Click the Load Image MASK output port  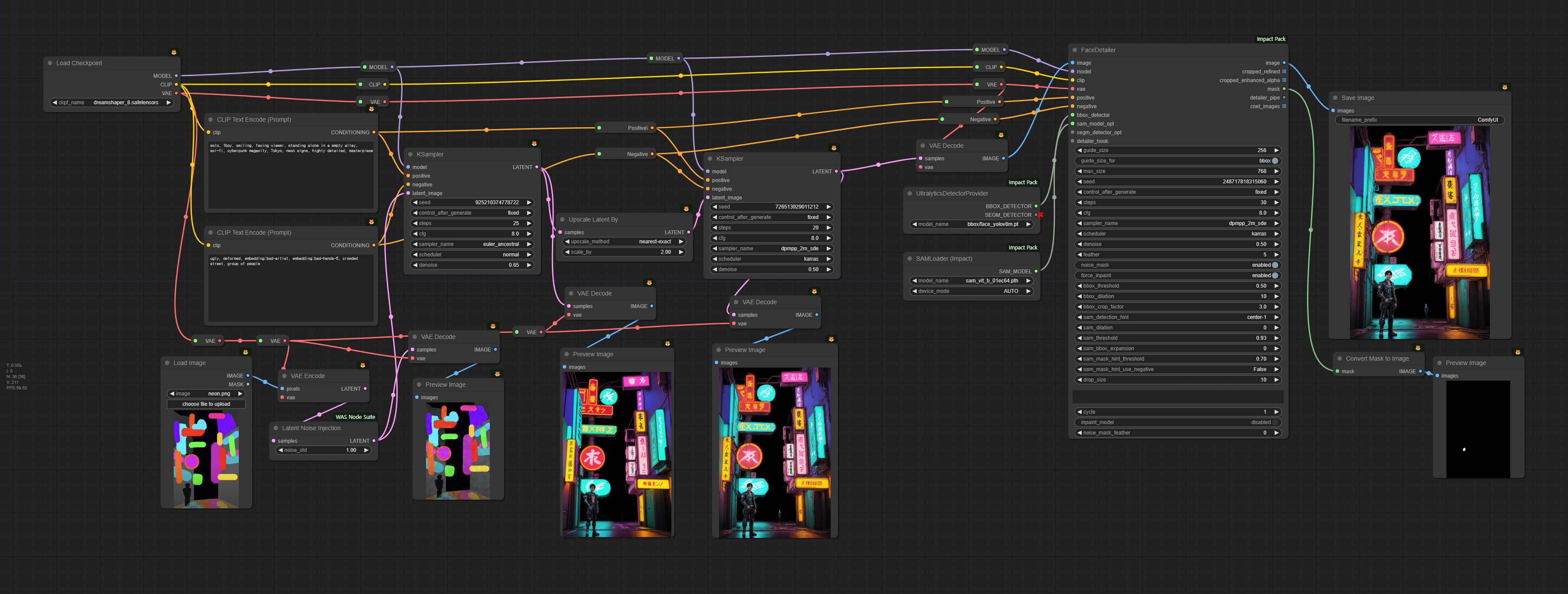tap(248, 385)
